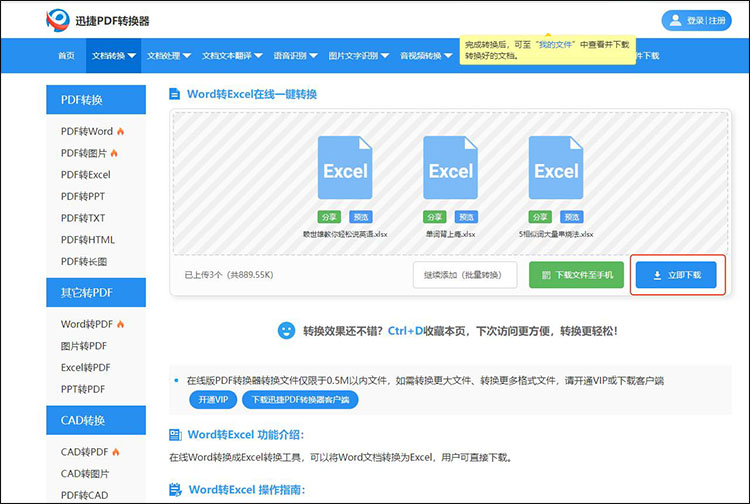750x504 pixels.
Task: Select the PDF转换 sidebar section header
Action: click(96, 99)
